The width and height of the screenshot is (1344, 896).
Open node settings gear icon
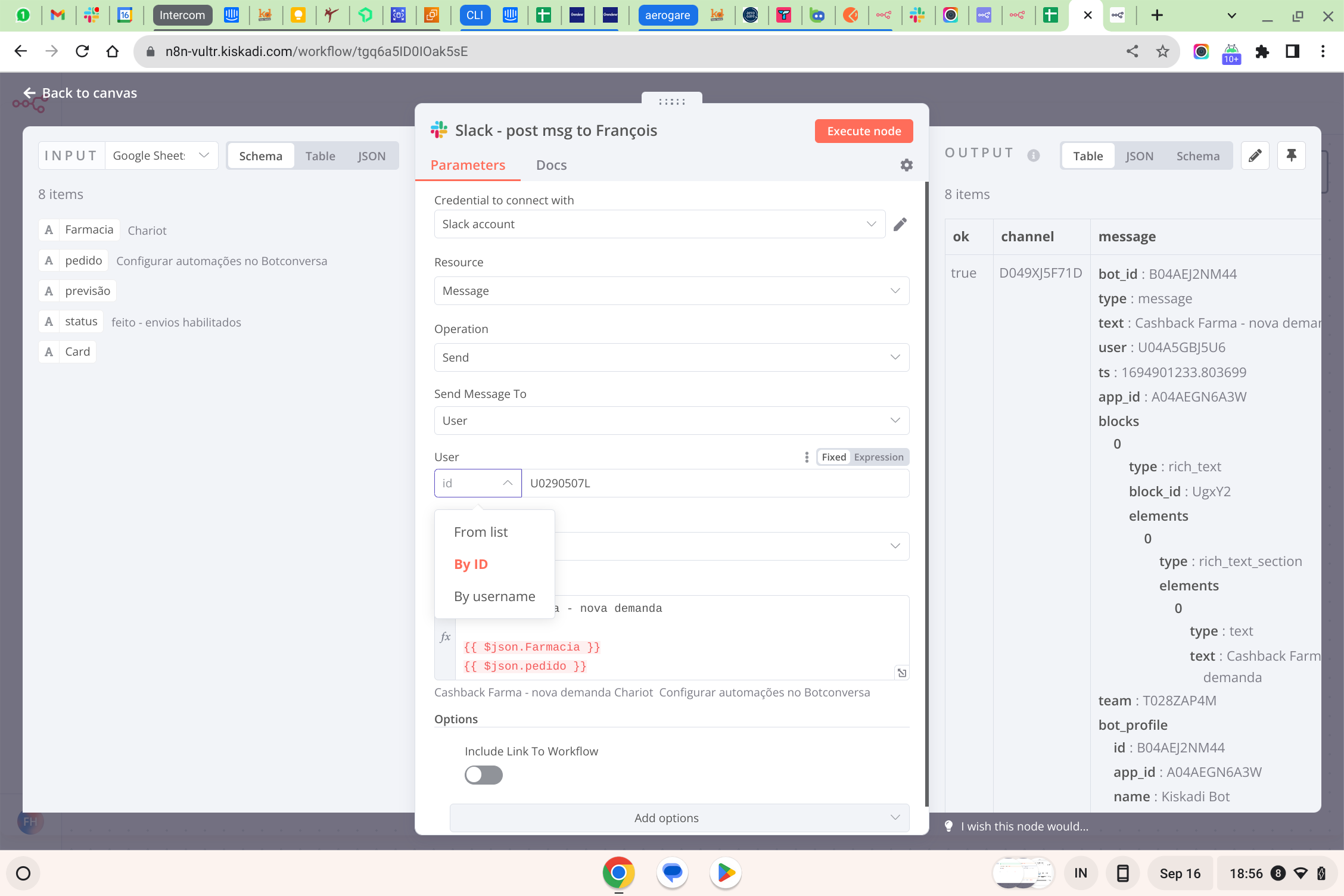tap(906, 165)
